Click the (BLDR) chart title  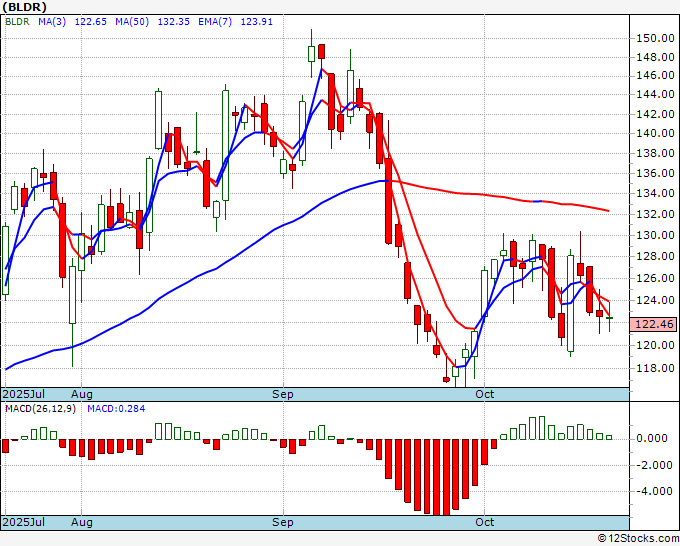point(25,7)
